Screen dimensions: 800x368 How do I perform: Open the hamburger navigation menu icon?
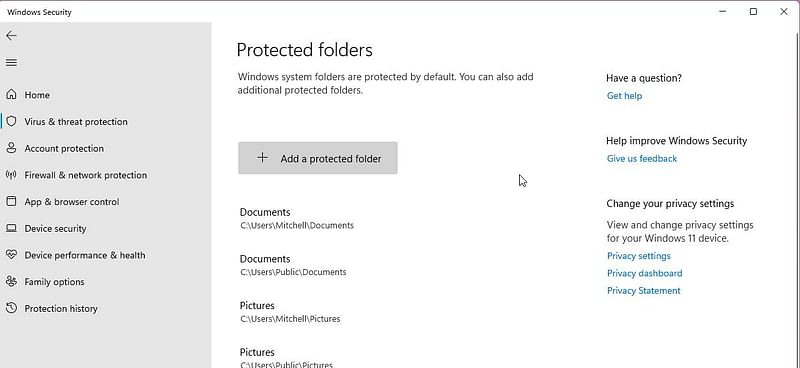click(11, 63)
